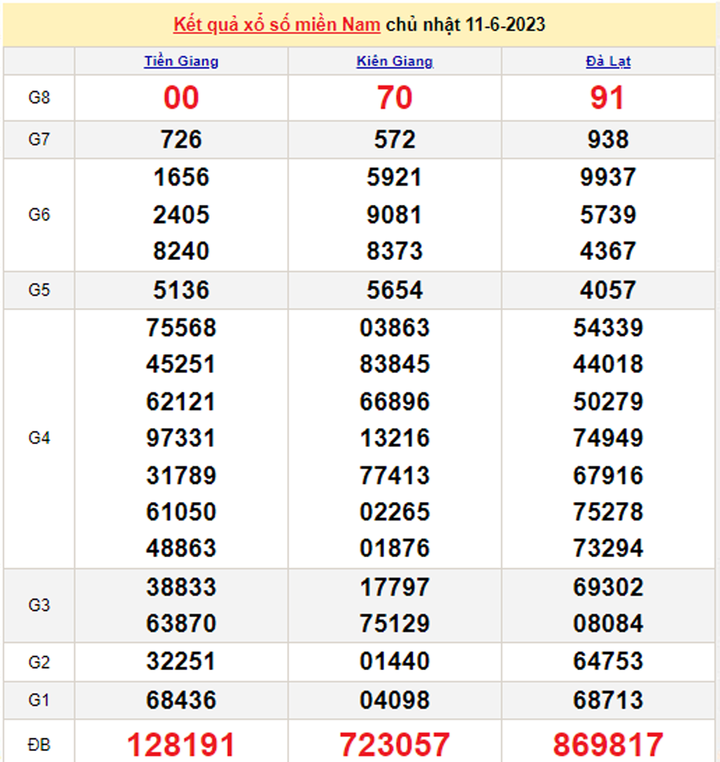The height and width of the screenshot is (762, 720).
Task: Open the Tiền Giang province link
Action: pos(181,61)
